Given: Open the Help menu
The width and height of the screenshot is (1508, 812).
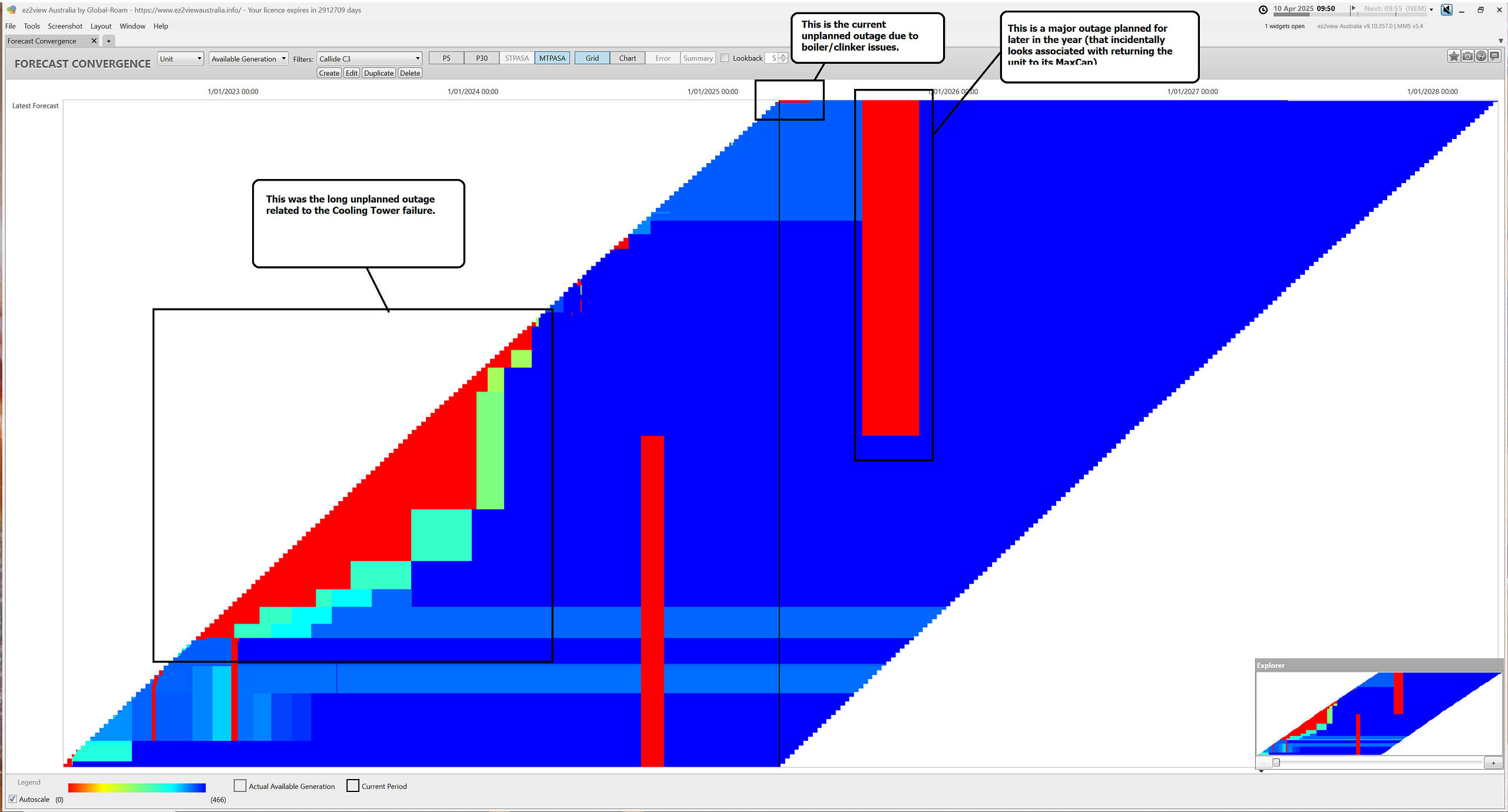Looking at the screenshot, I should point(161,26).
